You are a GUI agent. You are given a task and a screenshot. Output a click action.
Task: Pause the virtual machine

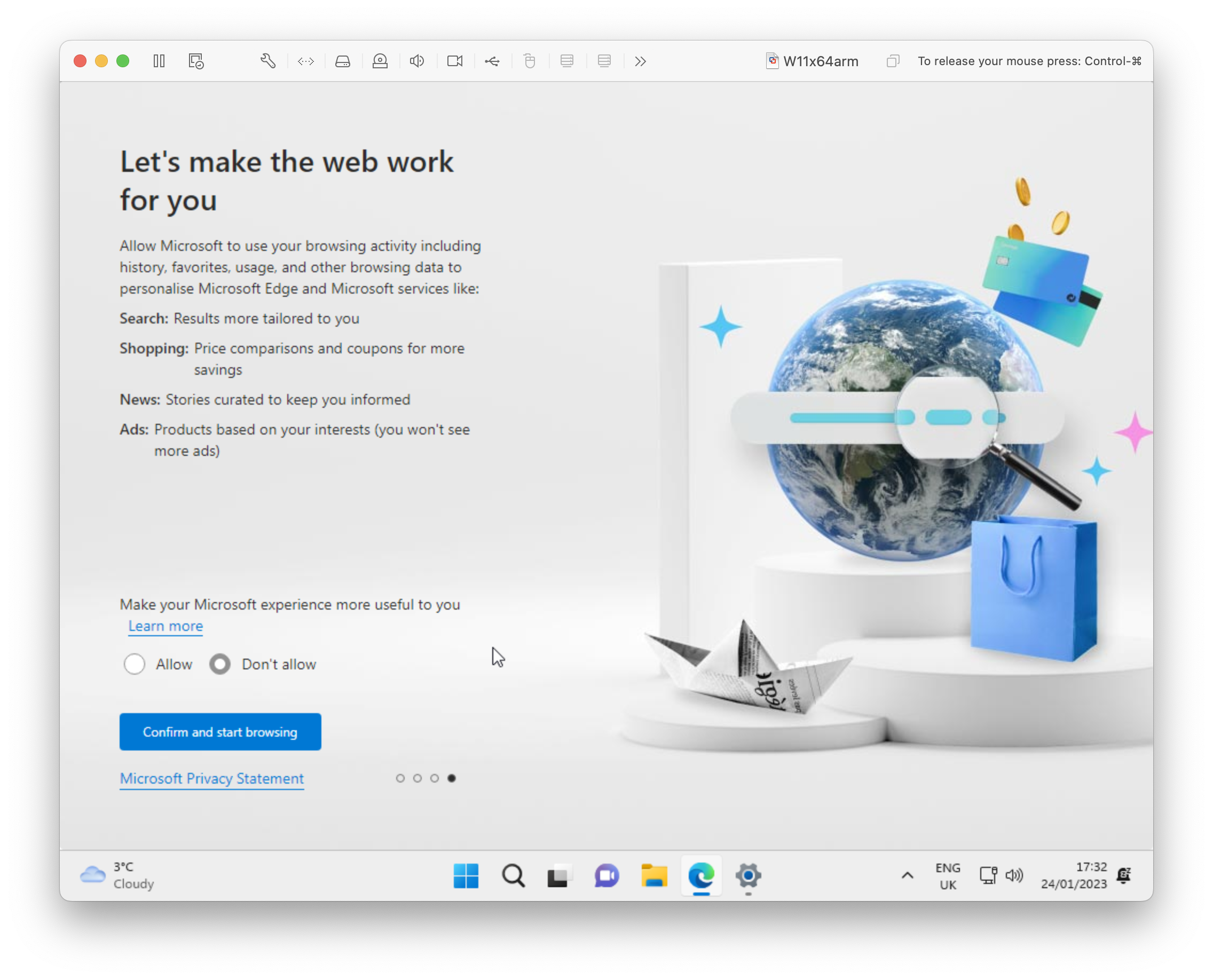pyautogui.click(x=159, y=61)
